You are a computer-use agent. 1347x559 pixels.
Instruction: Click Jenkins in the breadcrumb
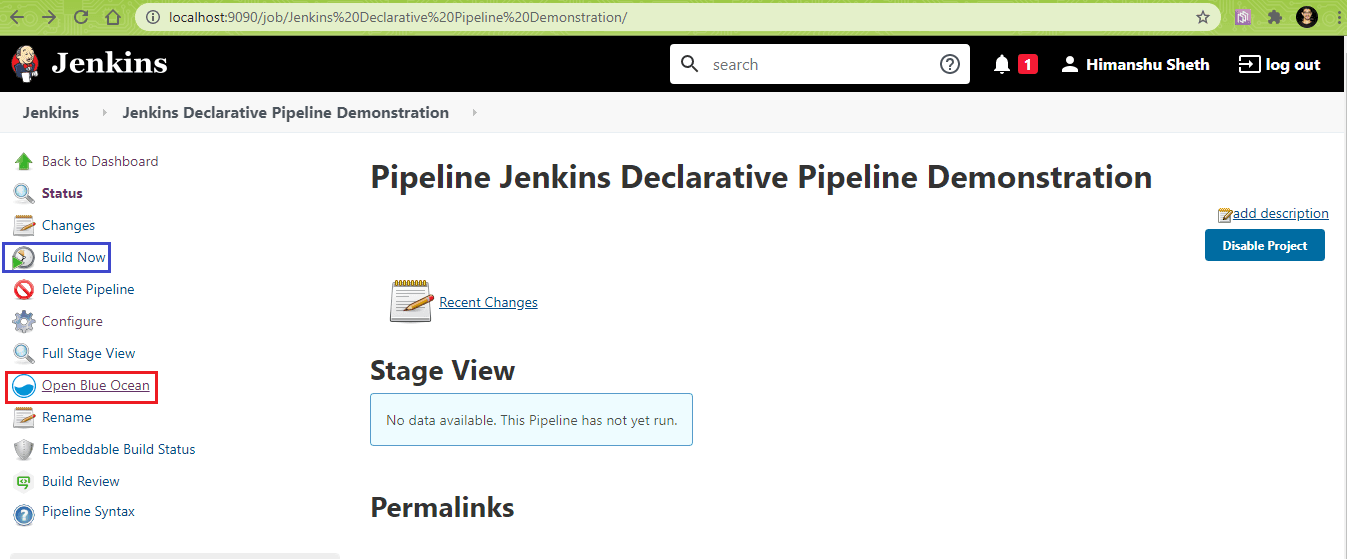51,113
